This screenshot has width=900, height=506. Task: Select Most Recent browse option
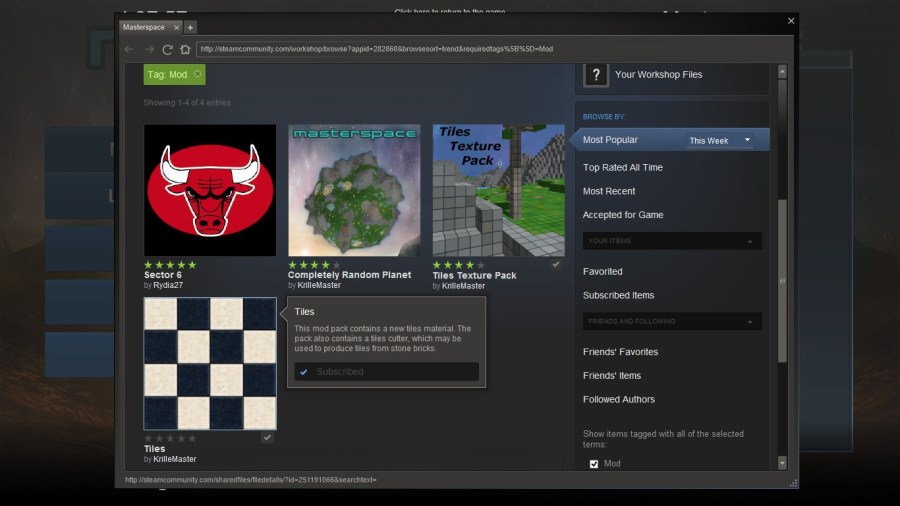pos(609,191)
